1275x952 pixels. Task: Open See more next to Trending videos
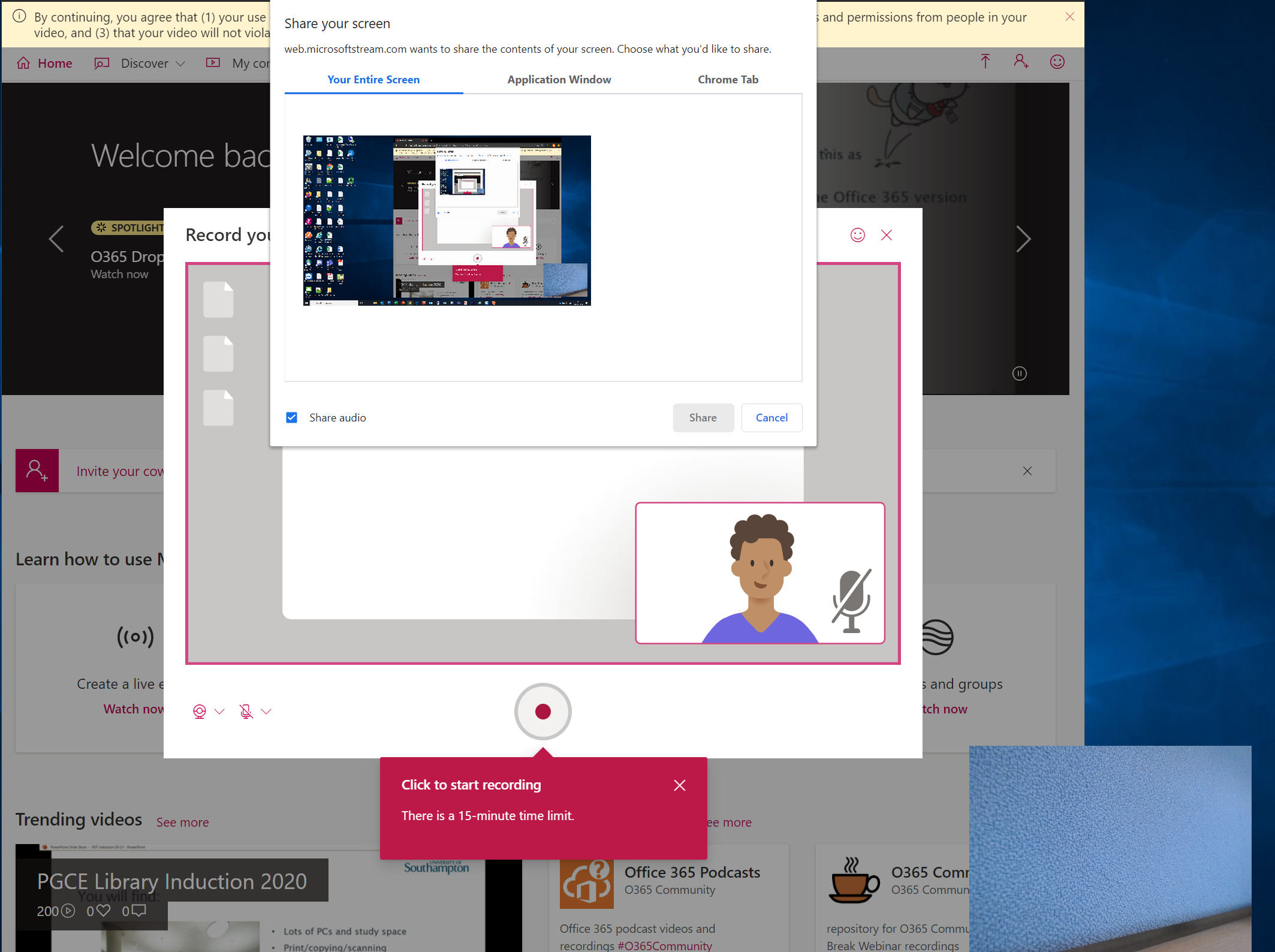[183, 823]
